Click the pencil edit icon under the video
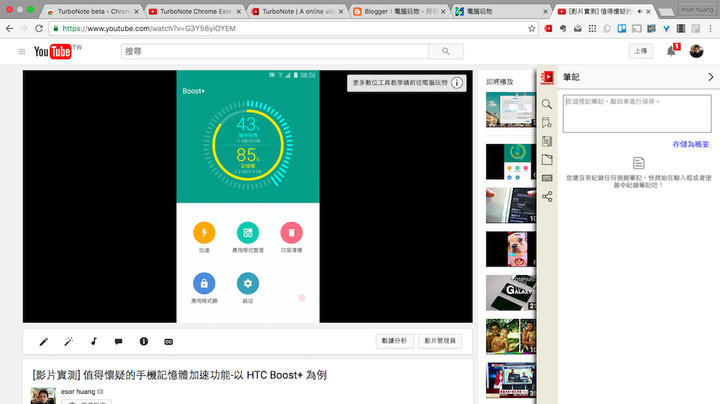 pos(44,342)
